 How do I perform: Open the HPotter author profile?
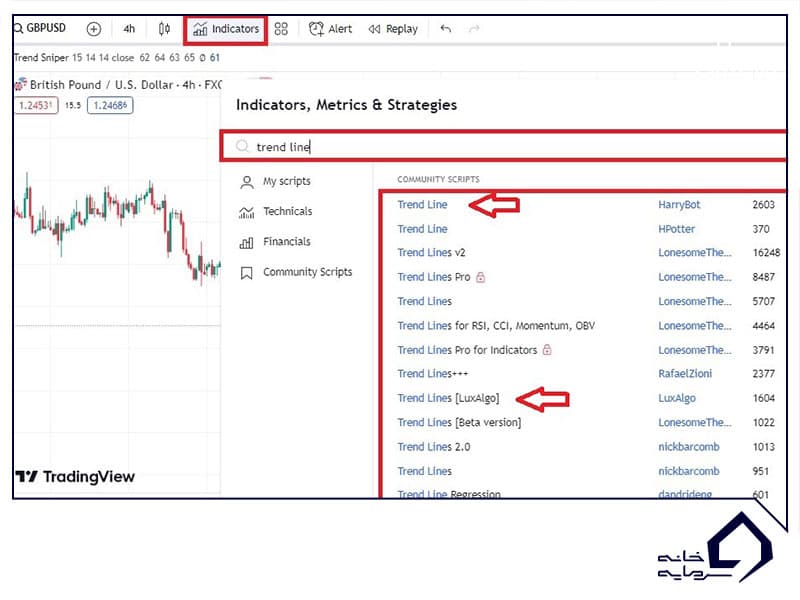(x=677, y=229)
